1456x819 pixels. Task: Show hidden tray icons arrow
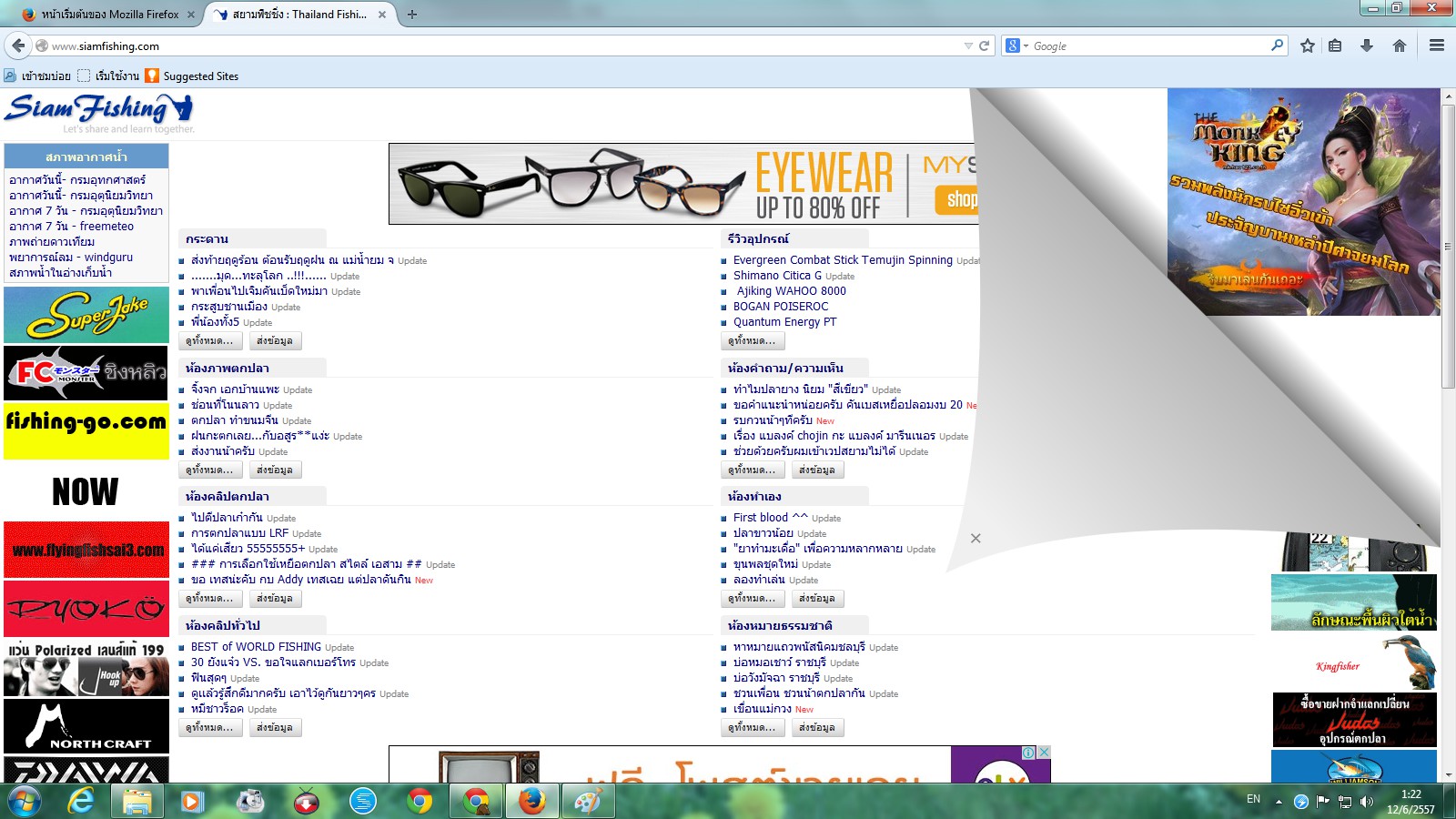(1279, 802)
